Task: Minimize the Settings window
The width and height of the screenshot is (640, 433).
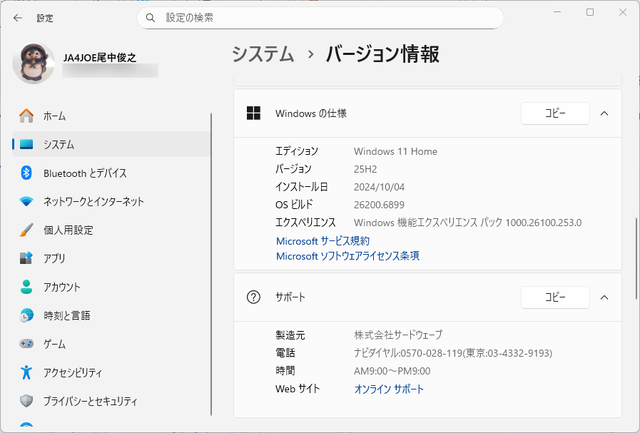Action: click(x=557, y=12)
